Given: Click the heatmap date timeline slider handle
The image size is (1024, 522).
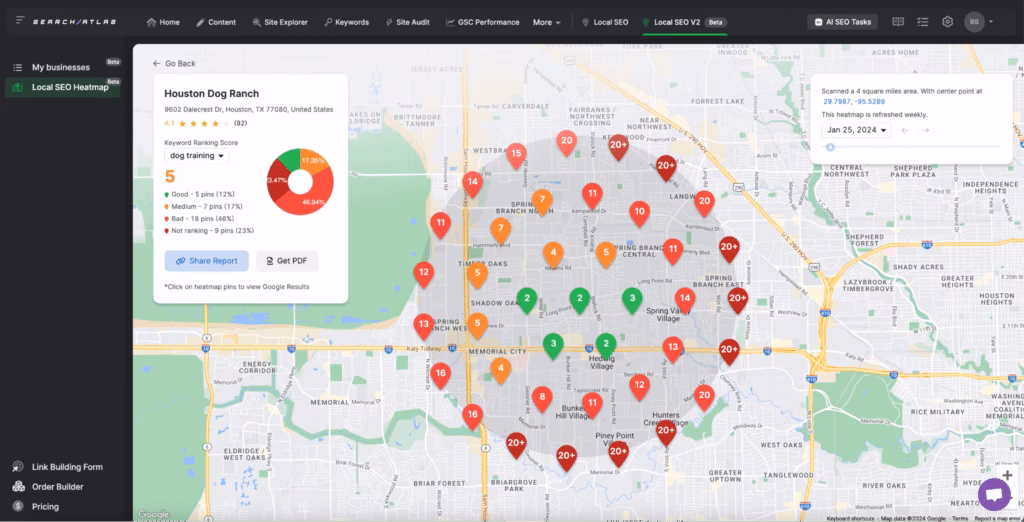Looking at the screenshot, I should [x=830, y=147].
